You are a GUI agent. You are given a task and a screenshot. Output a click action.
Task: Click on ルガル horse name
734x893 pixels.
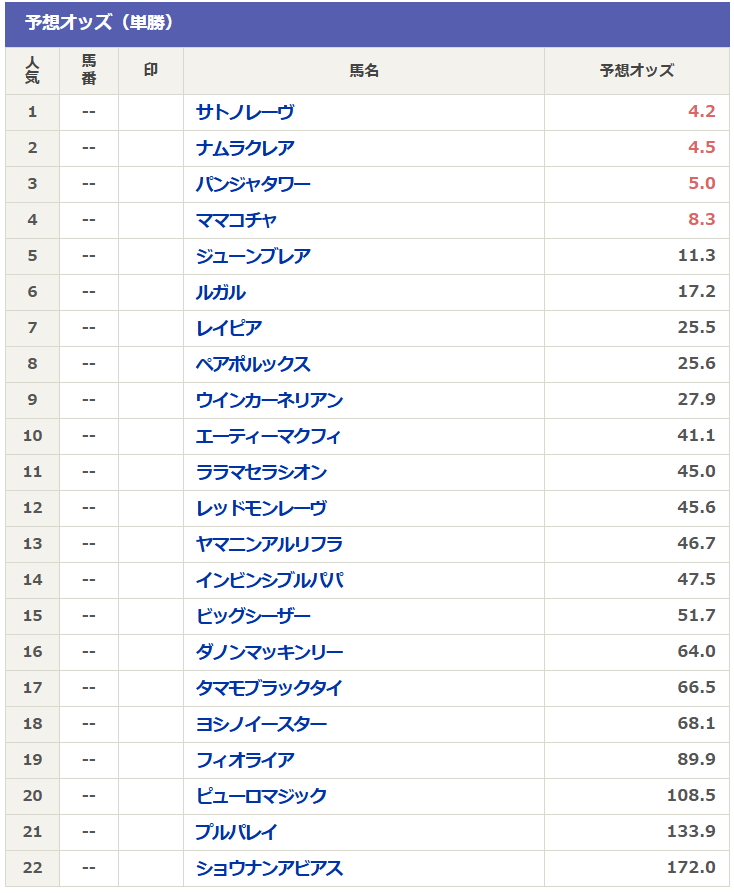(x=221, y=292)
